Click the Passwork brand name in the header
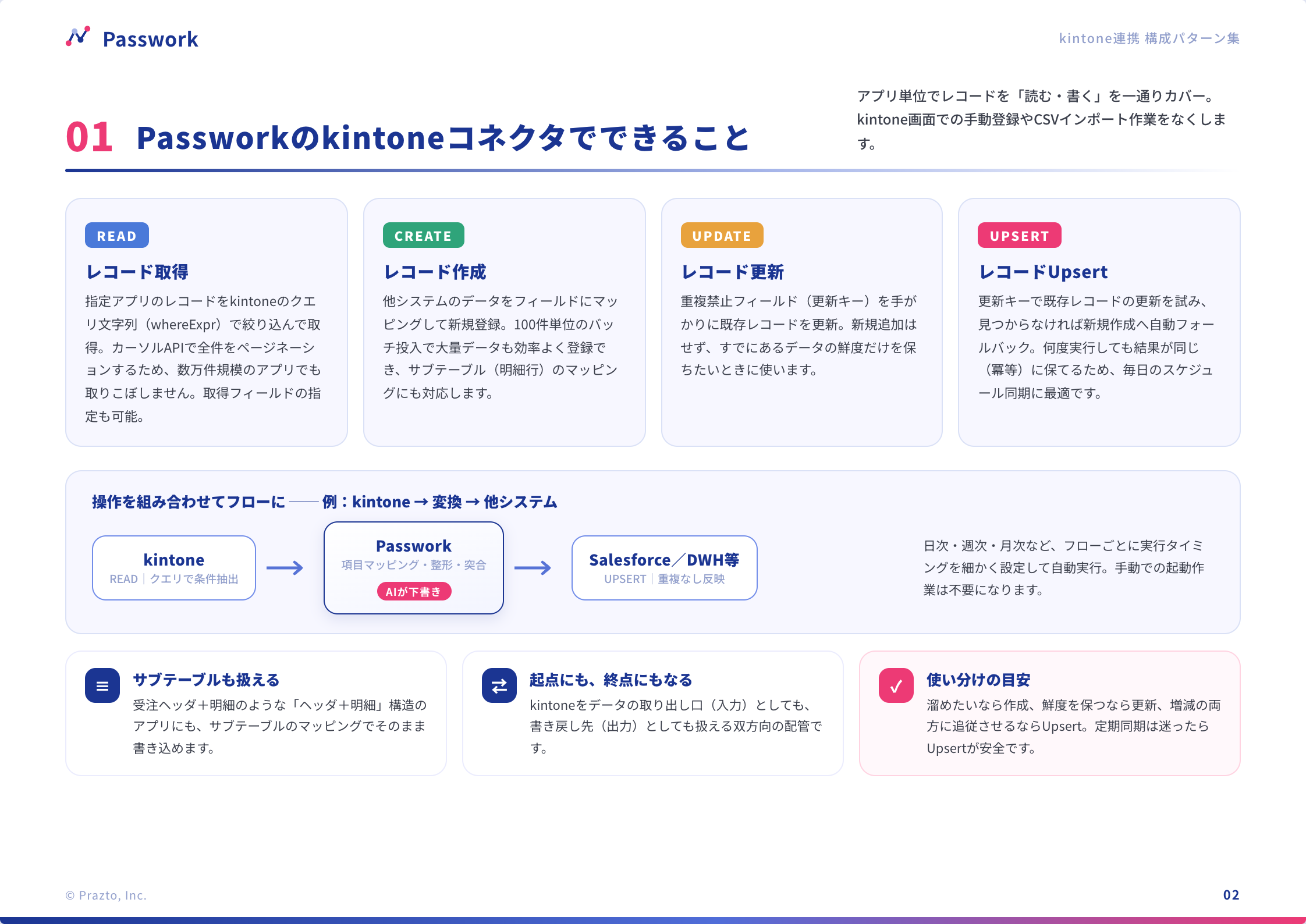1306x924 pixels. (151, 39)
